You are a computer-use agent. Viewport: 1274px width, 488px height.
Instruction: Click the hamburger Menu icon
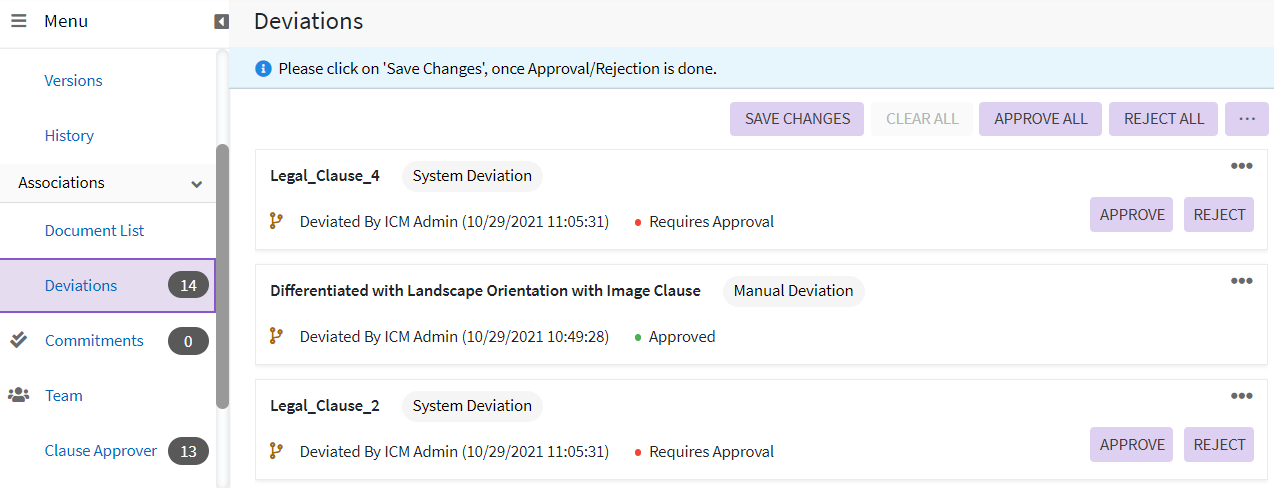click(19, 21)
